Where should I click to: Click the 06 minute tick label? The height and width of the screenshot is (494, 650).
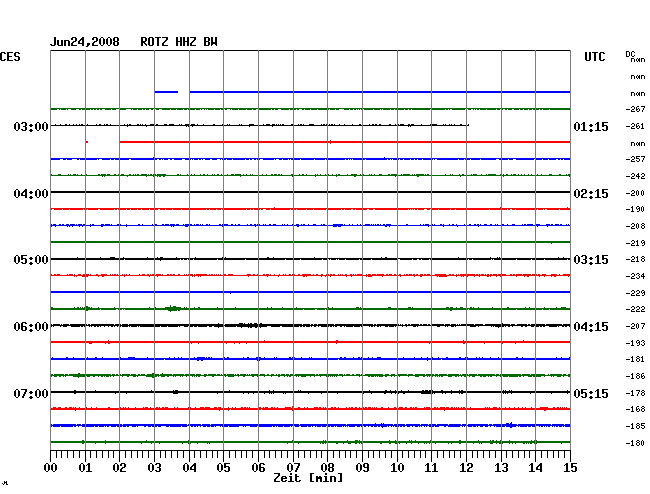258,468
